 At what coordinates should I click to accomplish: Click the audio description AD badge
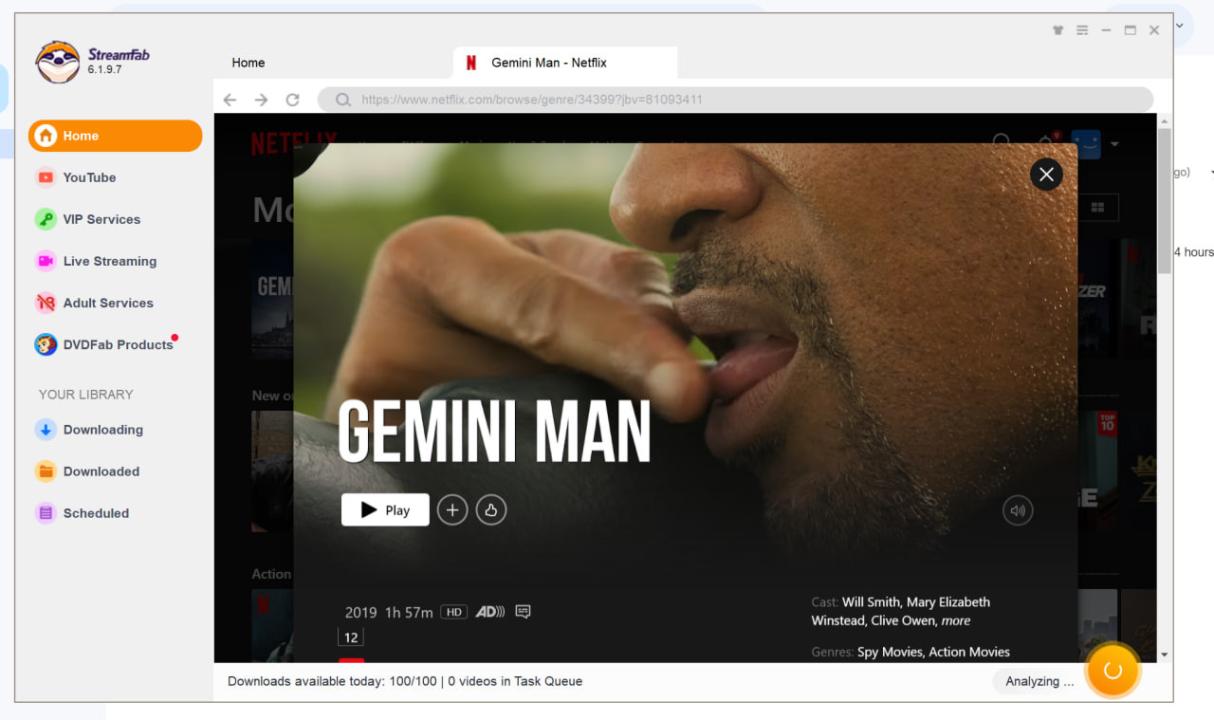(490, 611)
